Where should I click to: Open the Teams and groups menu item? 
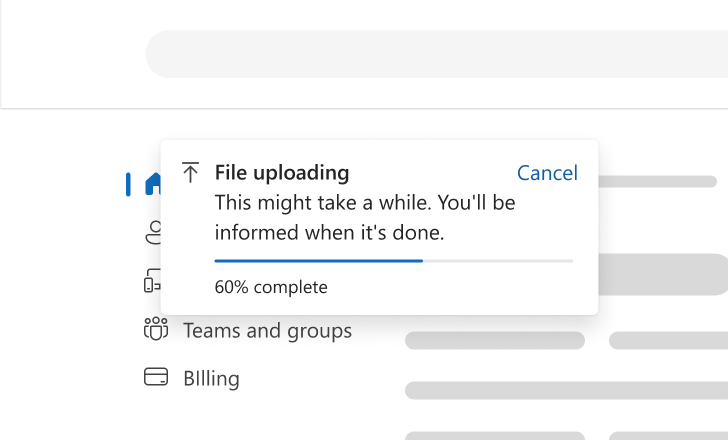[x=267, y=331]
